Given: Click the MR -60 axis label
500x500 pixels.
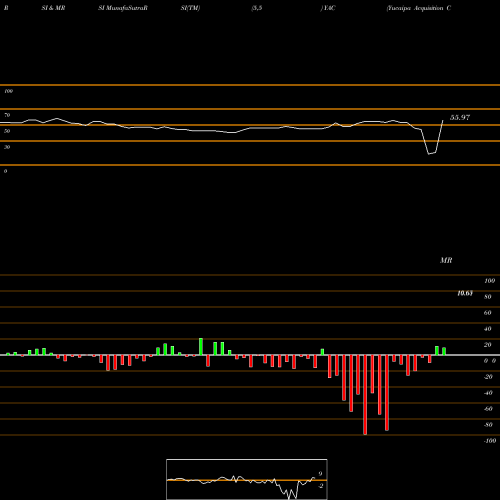Looking at the screenshot, I should (x=488, y=409).
